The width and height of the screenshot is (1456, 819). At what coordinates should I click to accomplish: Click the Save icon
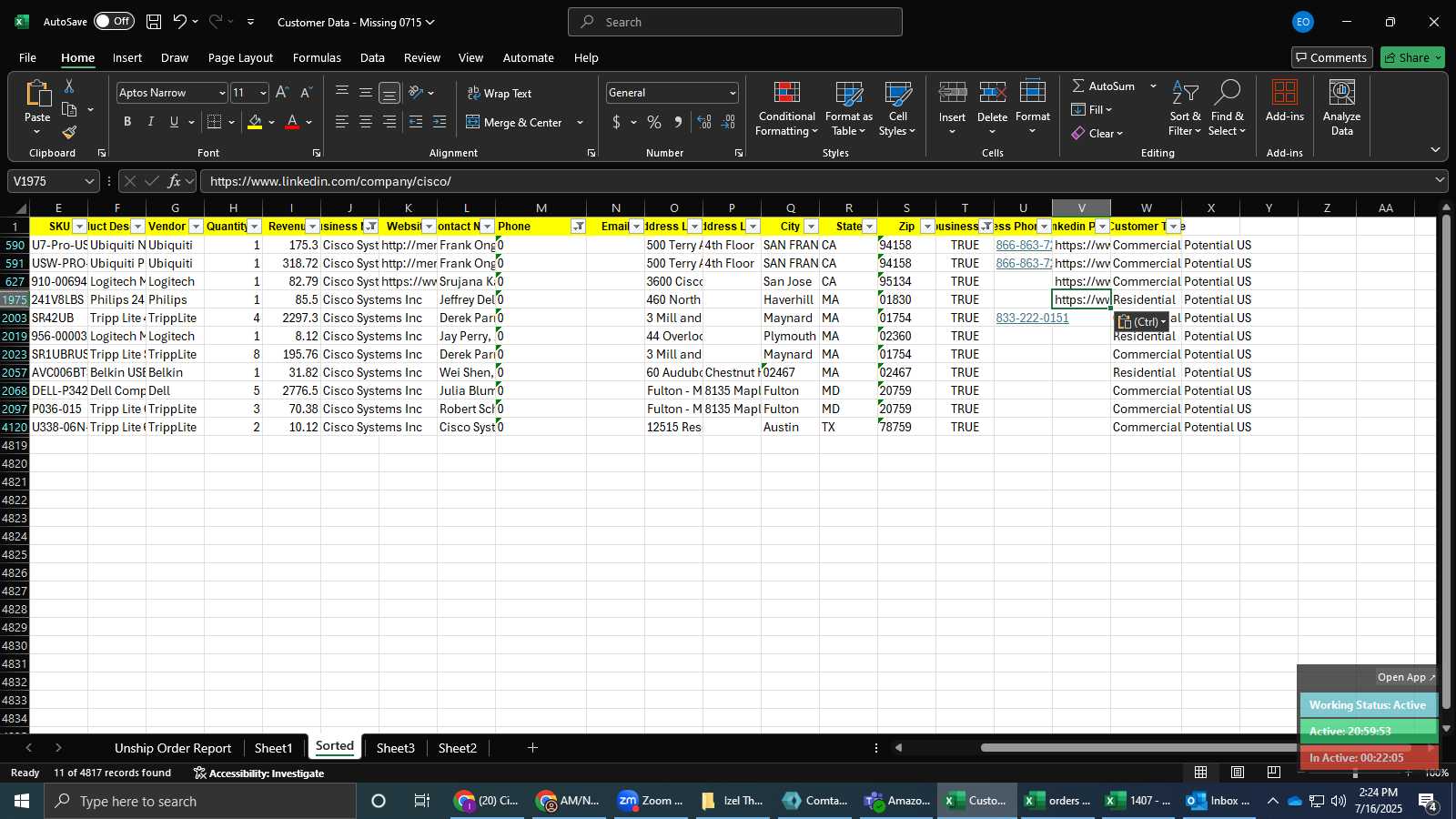(154, 22)
